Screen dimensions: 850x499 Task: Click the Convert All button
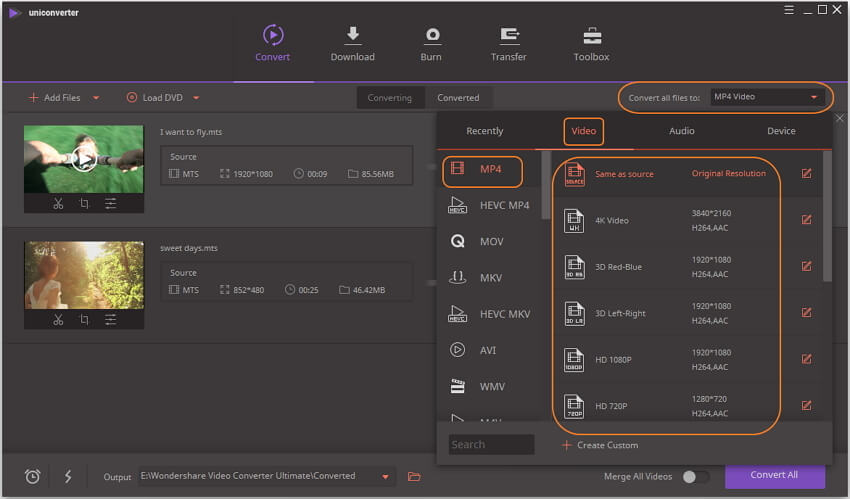775,475
